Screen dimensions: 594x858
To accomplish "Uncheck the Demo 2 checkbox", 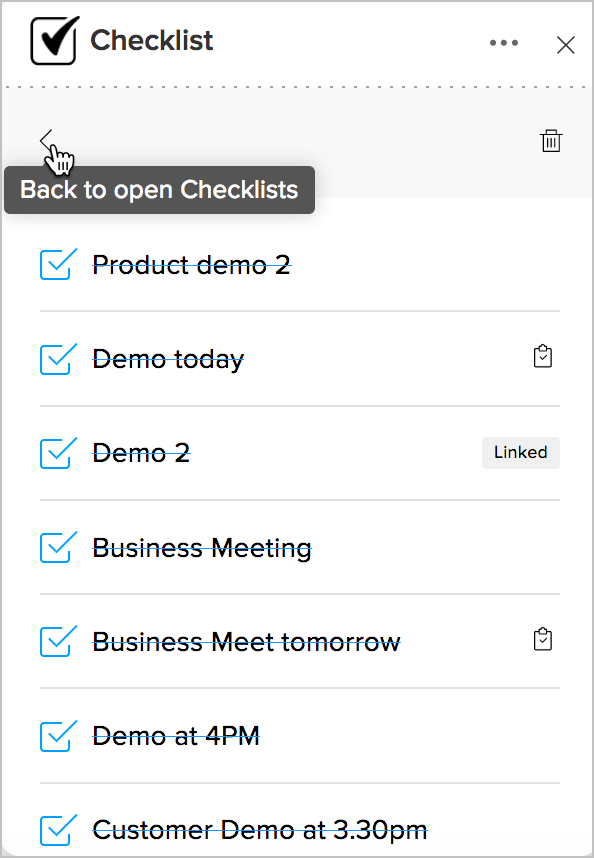I will click(58, 453).
